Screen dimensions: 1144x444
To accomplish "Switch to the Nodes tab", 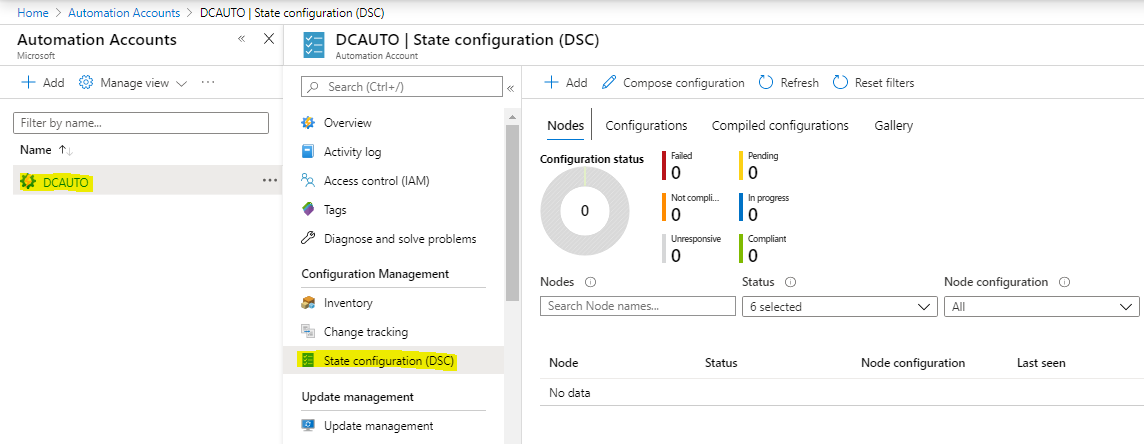I will point(565,125).
